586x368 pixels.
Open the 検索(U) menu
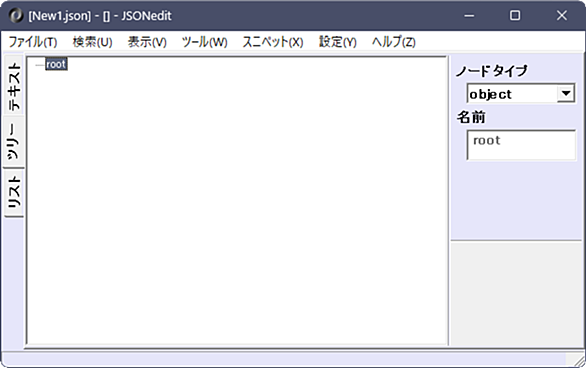92,42
